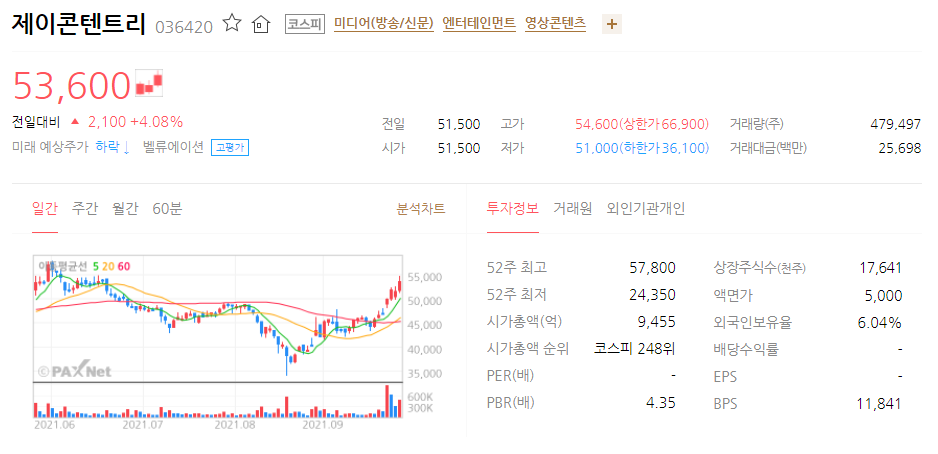Image resolution: width=938 pixels, height=454 pixels.
Task: Click the 하락 ↓ forecast link
Action: coord(112,147)
